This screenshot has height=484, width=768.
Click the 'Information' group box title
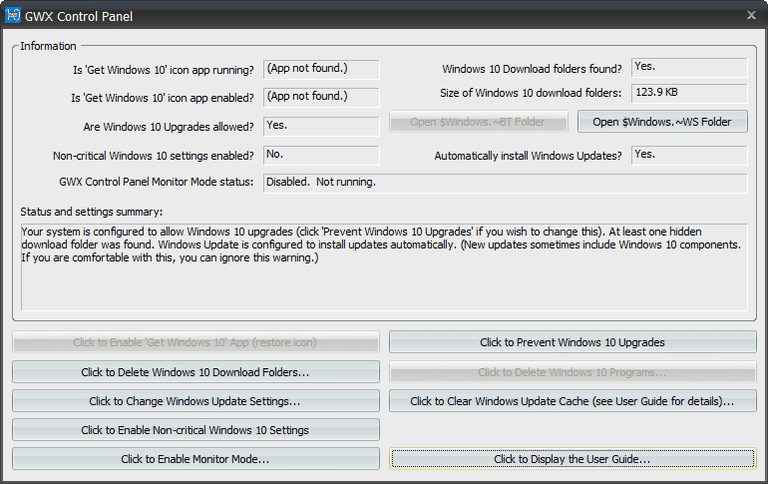tap(48, 46)
